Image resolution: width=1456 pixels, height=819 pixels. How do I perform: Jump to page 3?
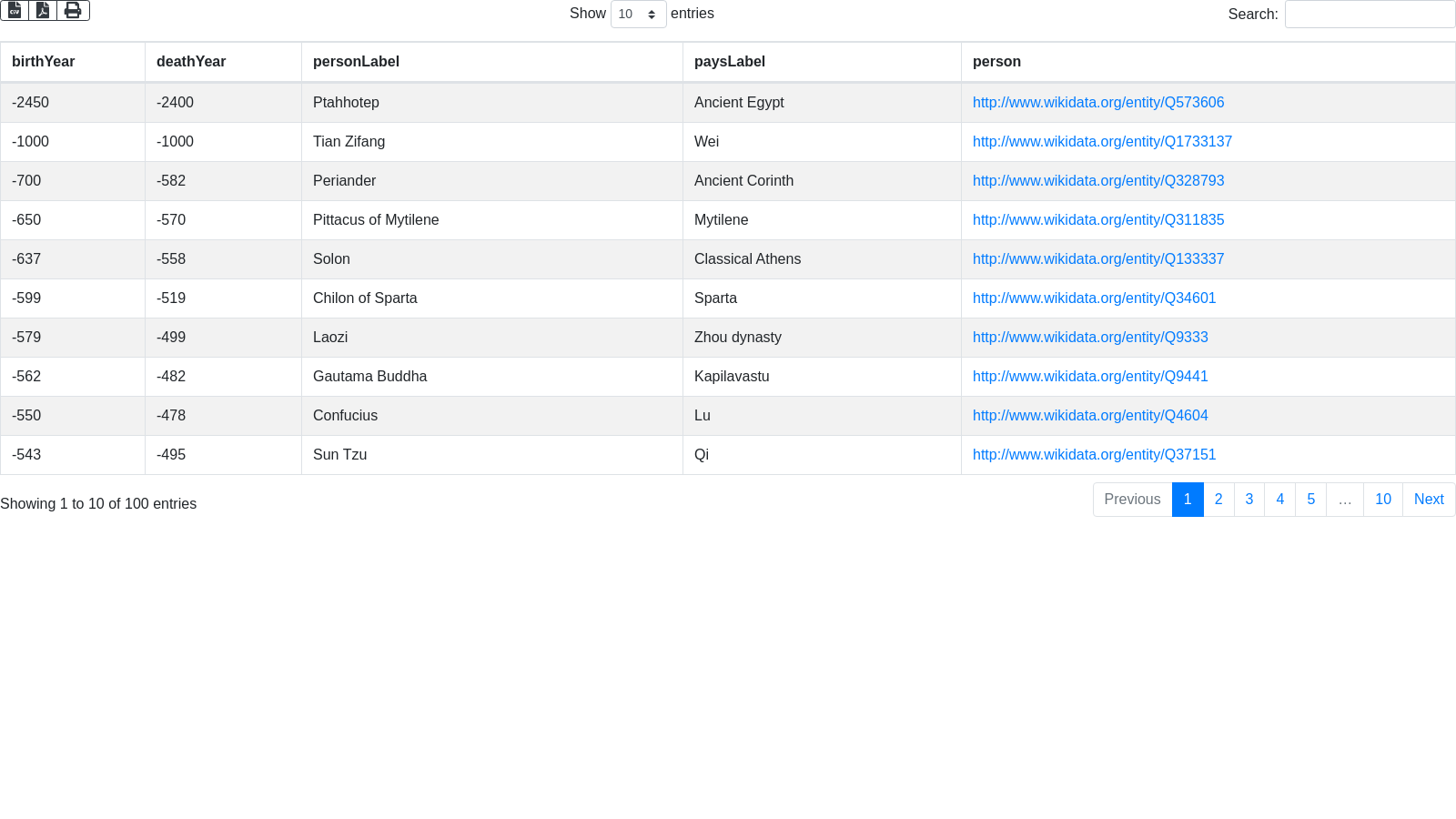(1249, 500)
